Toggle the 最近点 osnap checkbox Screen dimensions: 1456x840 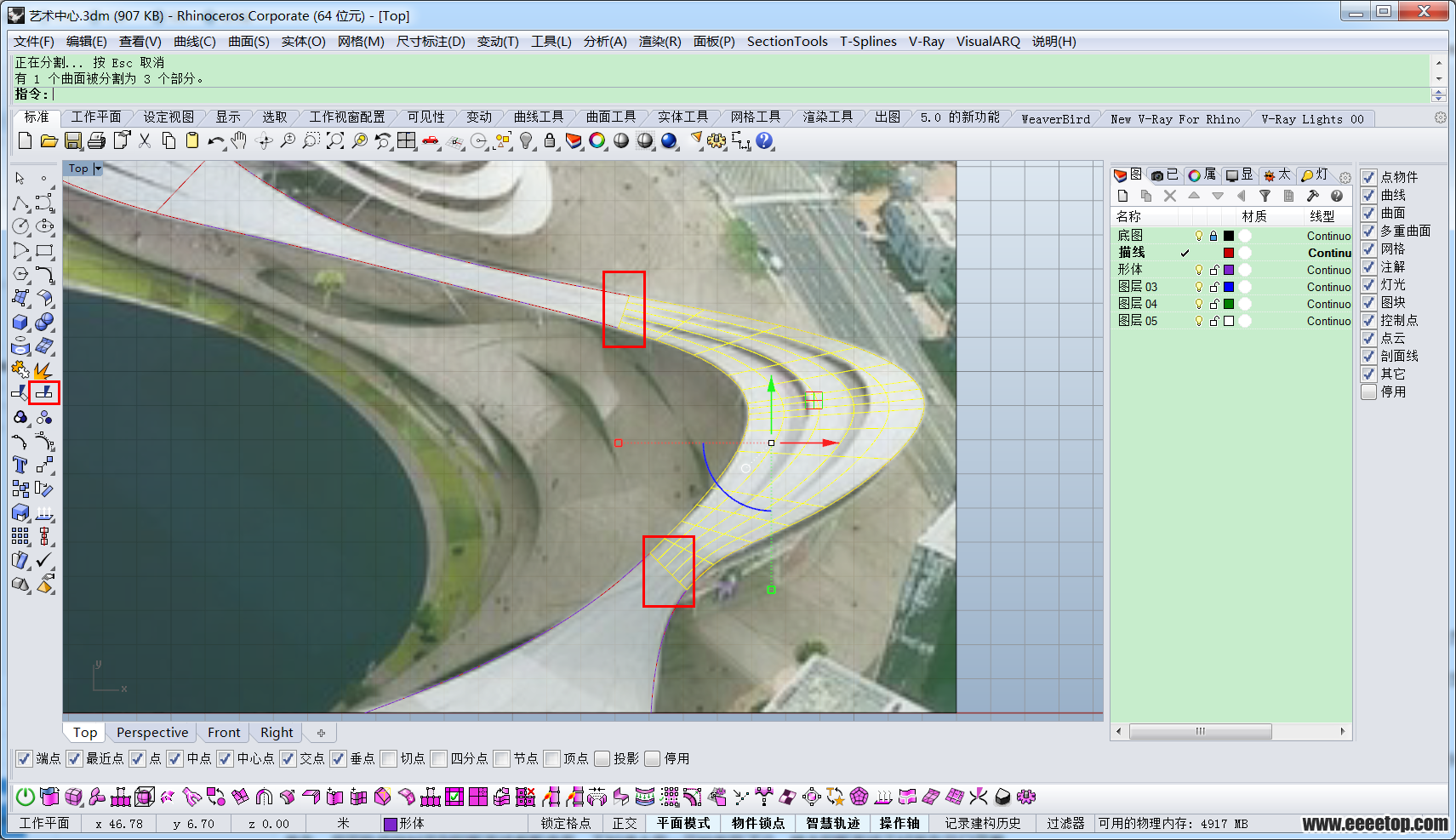[x=74, y=758]
